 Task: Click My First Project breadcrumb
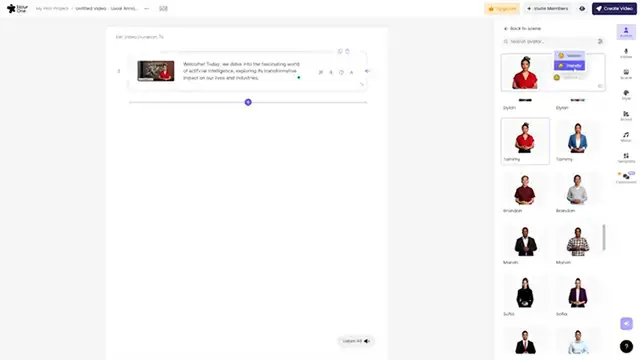[52, 9]
